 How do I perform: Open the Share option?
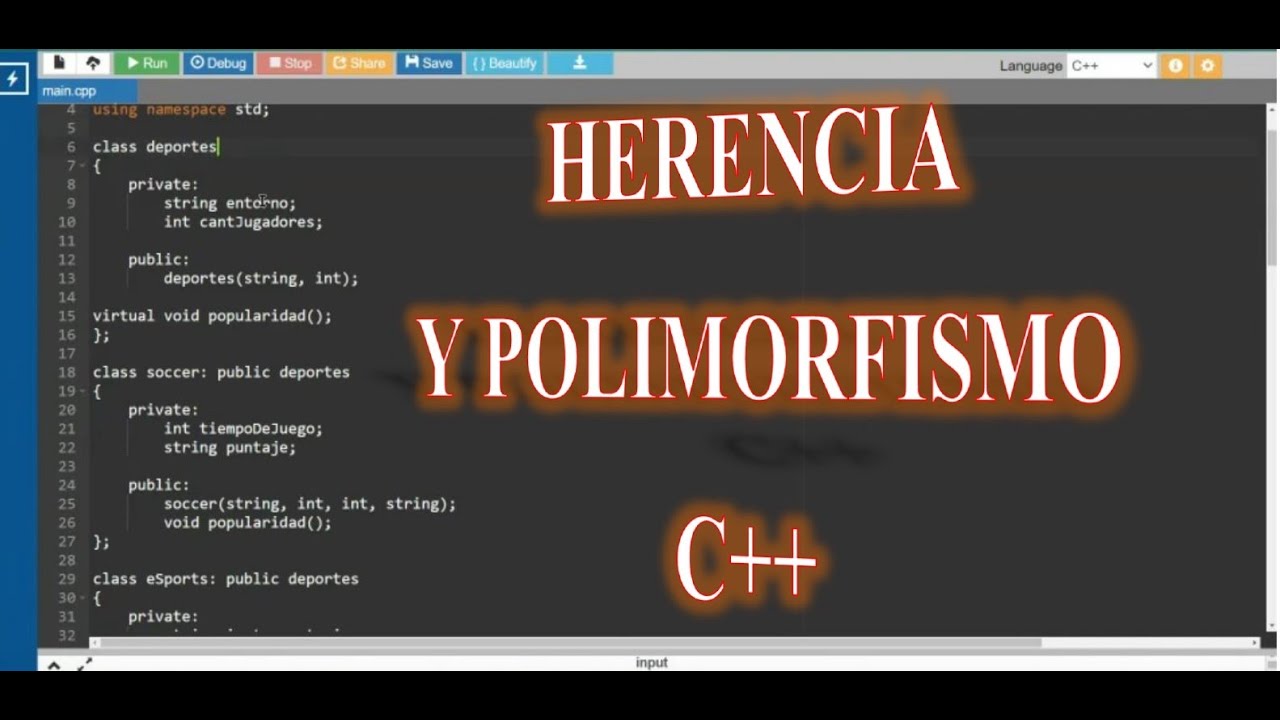coord(359,63)
